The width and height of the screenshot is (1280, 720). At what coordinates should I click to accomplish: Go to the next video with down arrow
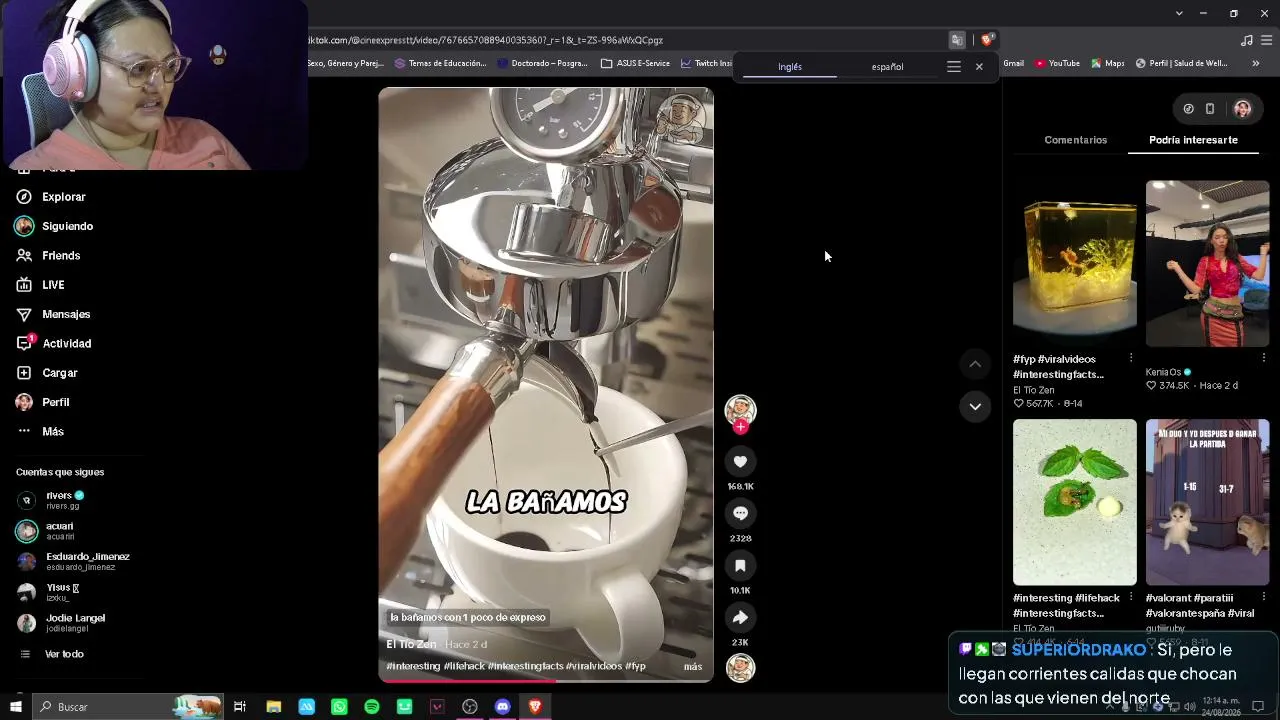click(x=975, y=406)
